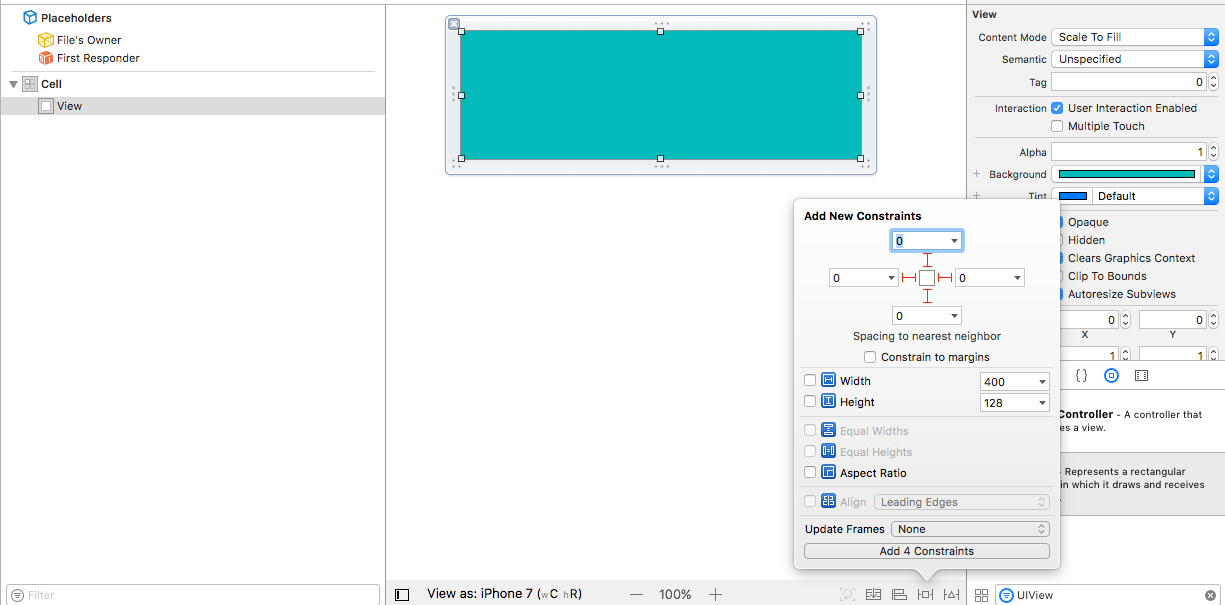The height and width of the screenshot is (605, 1225).
Task: Click the Update Frames toolbar icon
Action: tap(848, 594)
